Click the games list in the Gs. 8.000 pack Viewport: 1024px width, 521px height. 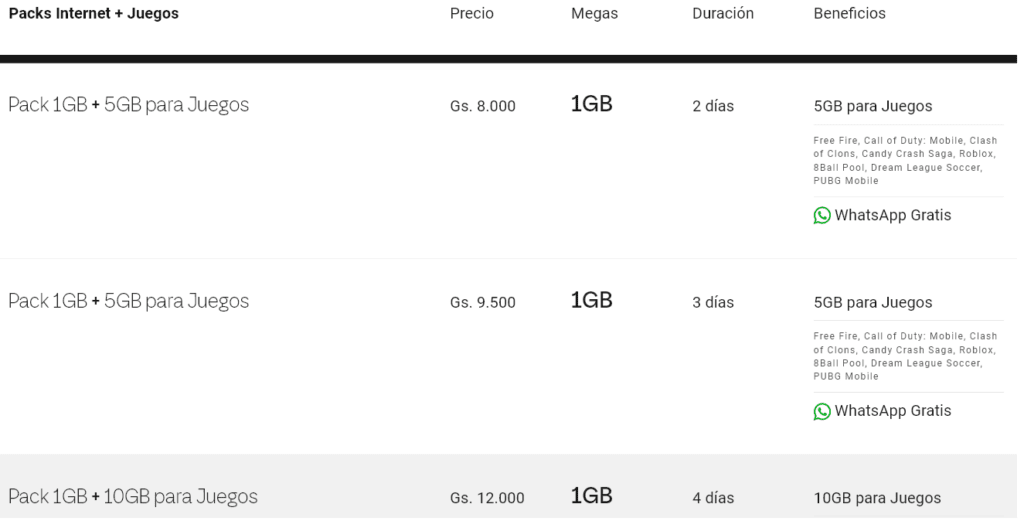(x=905, y=161)
